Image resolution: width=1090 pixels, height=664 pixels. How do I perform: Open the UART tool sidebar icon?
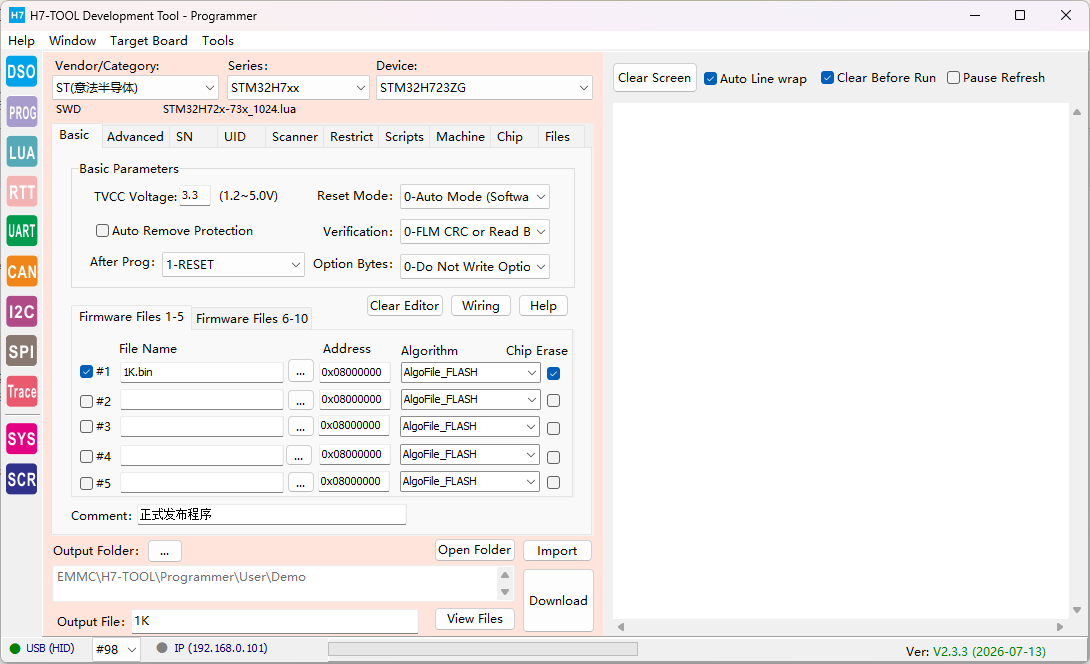pos(22,232)
